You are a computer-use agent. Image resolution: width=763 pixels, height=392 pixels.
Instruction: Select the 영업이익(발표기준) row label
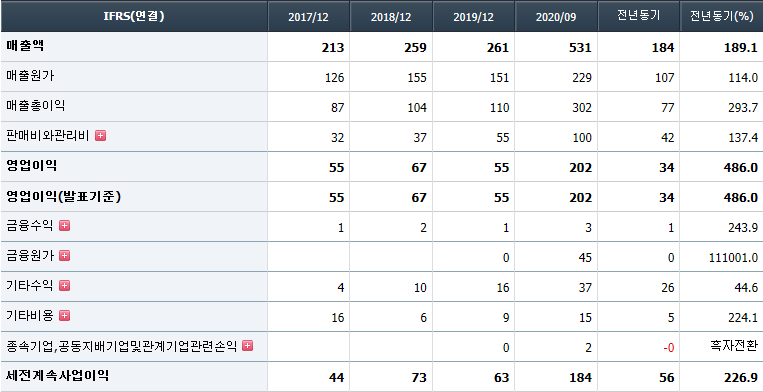tap(63, 196)
